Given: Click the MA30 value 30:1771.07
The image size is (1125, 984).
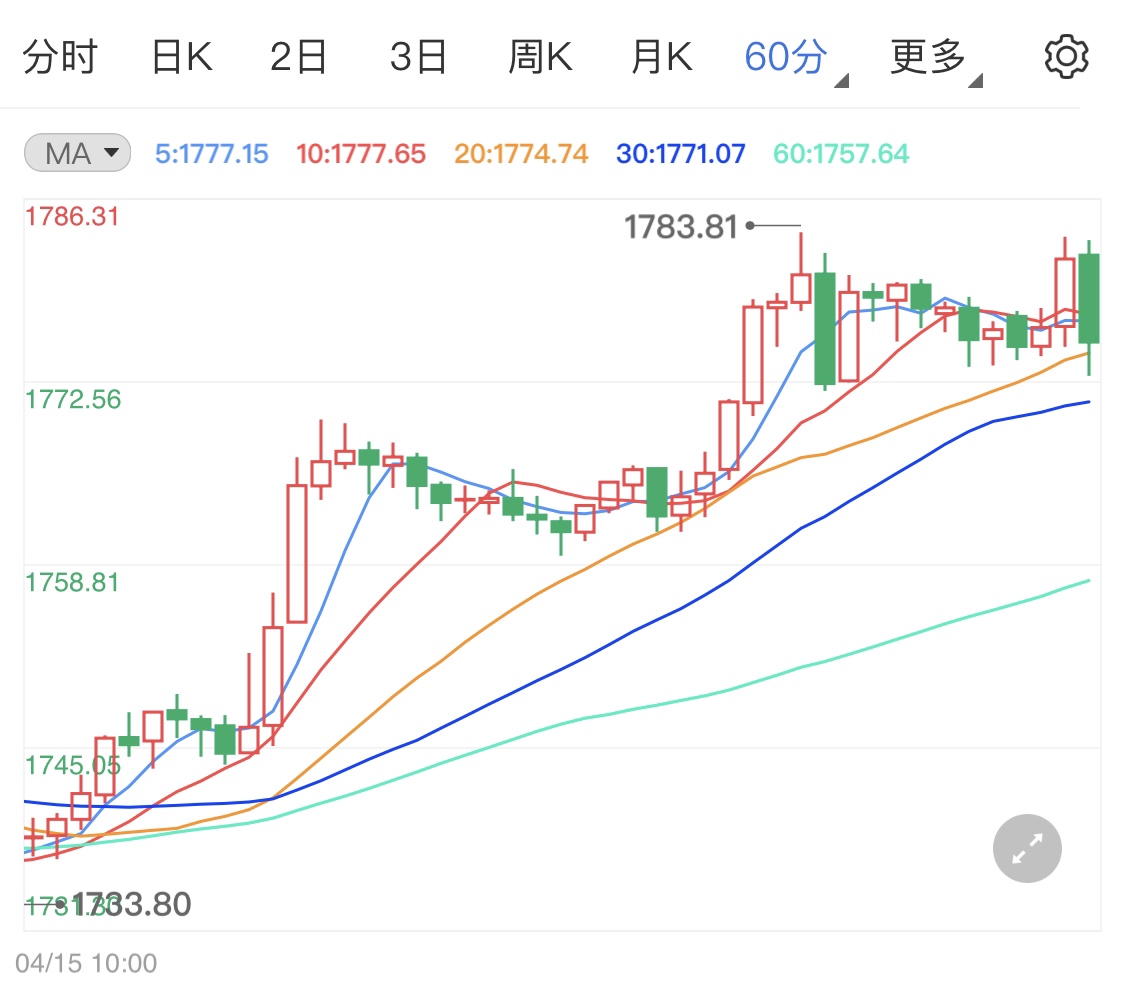Looking at the screenshot, I should [x=681, y=154].
